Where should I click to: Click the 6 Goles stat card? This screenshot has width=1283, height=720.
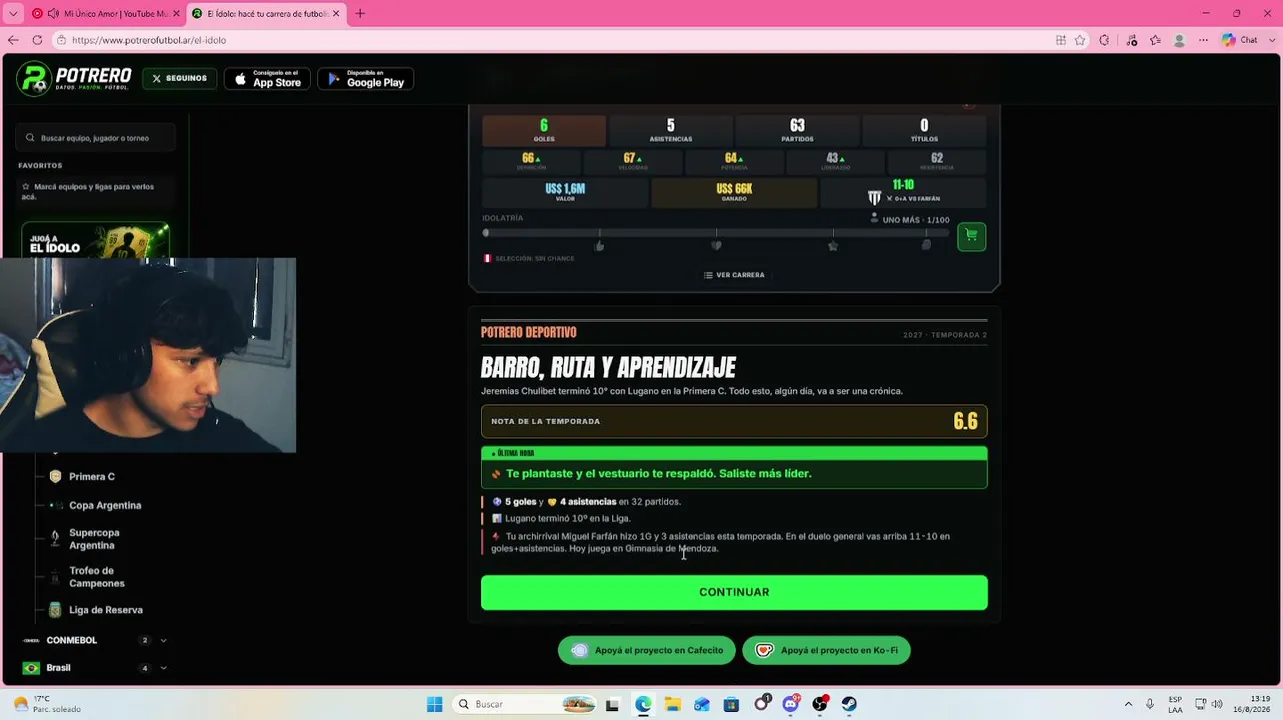pos(544,130)
